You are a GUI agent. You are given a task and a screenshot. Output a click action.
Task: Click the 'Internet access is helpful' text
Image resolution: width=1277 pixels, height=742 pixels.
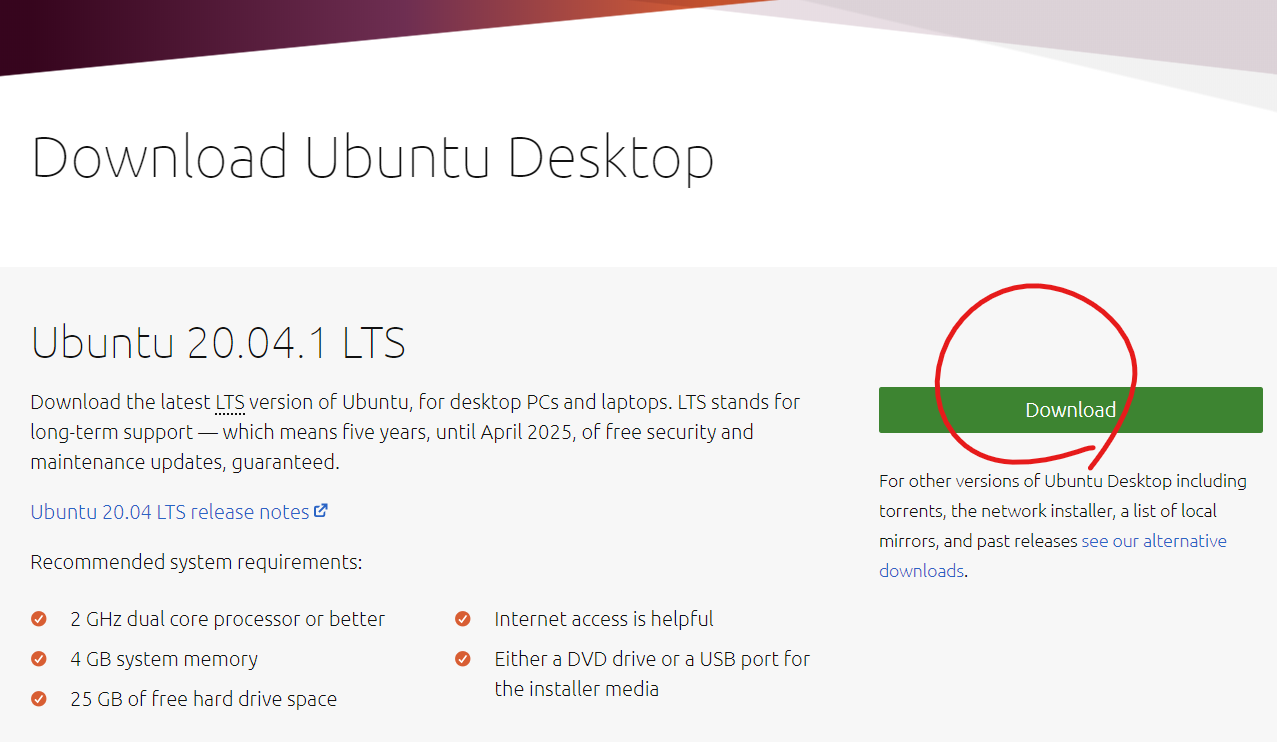[604, 619]
